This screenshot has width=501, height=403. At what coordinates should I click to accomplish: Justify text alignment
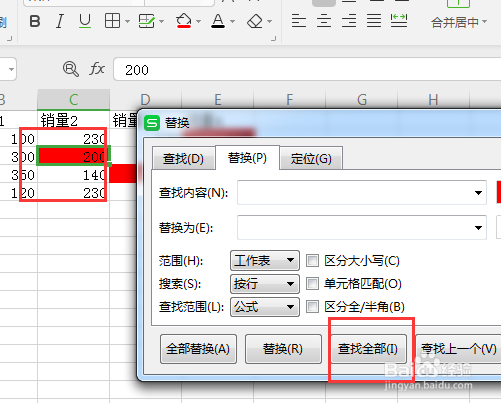374,21
